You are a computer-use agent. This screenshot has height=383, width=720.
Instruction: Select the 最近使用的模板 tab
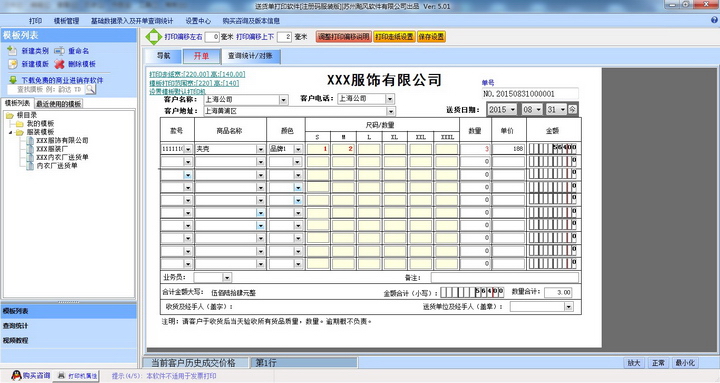[x=59, y=104]
